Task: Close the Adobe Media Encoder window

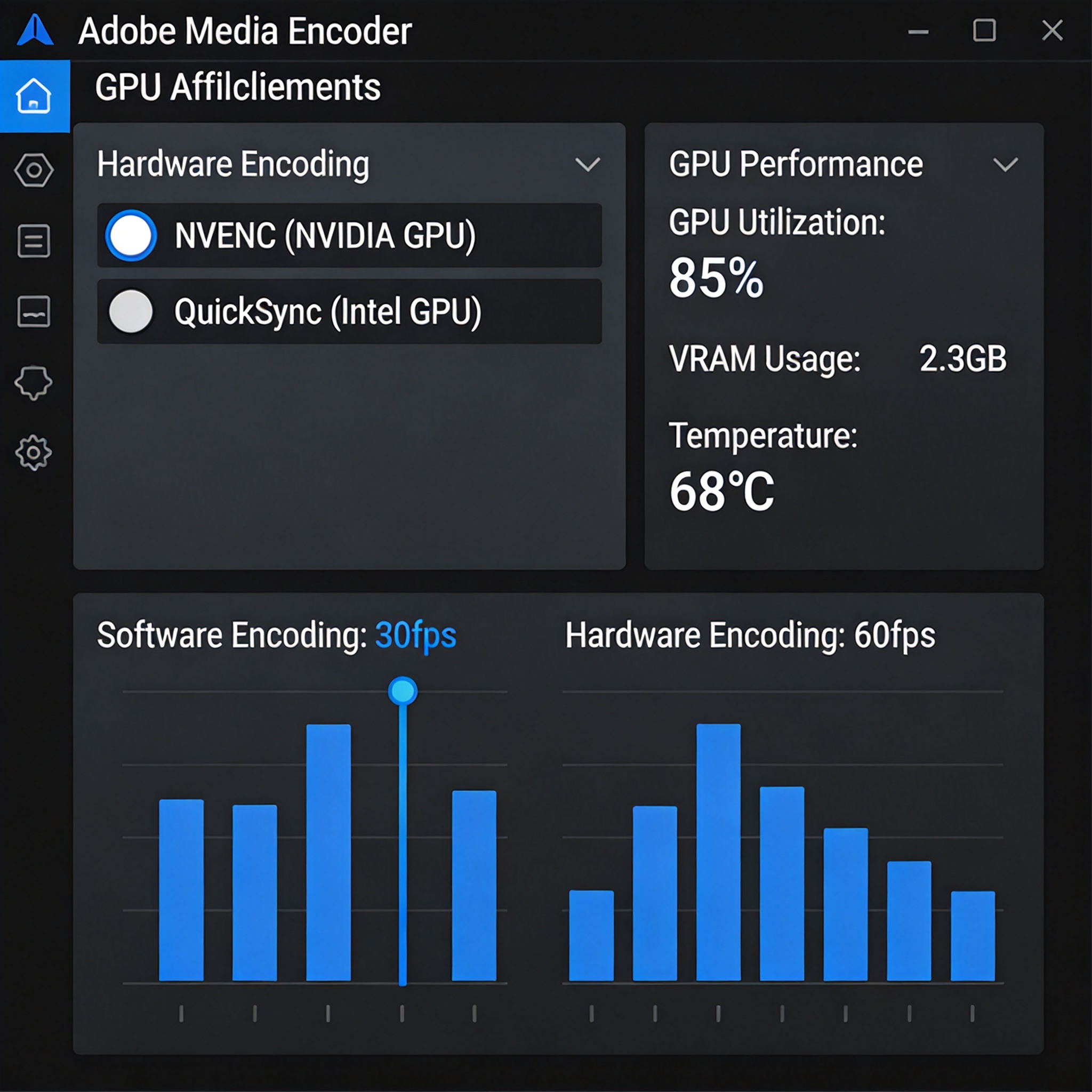Action: click(x=1053, y=30)
